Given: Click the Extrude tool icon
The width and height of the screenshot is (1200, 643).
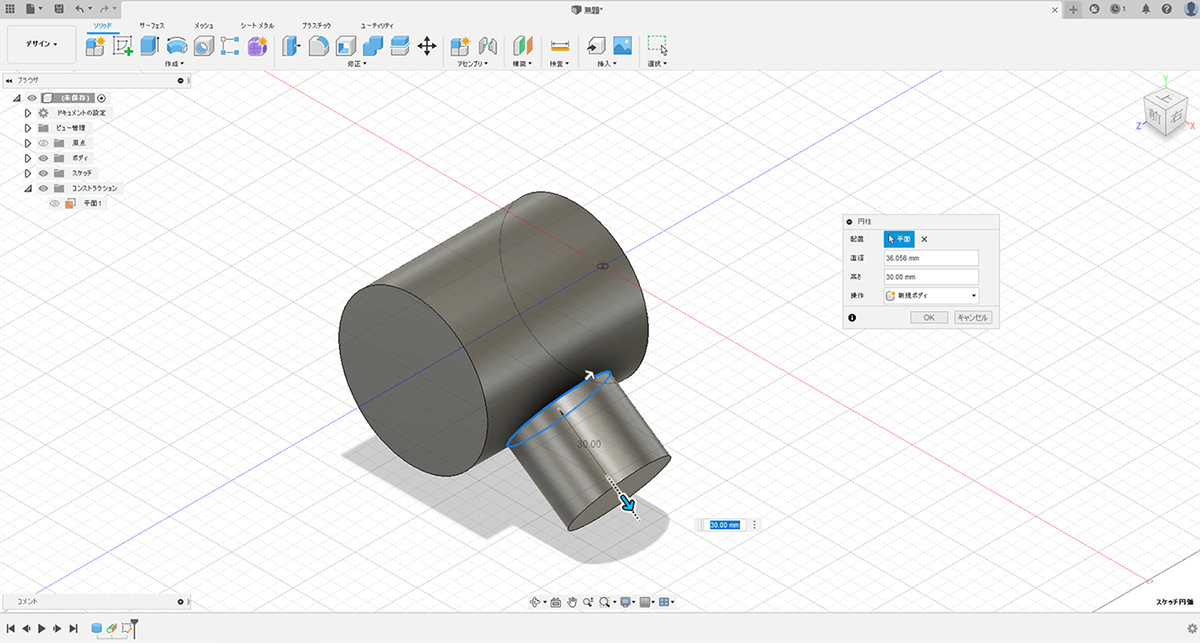Looking at the screenshot, I should click(150, 45).
